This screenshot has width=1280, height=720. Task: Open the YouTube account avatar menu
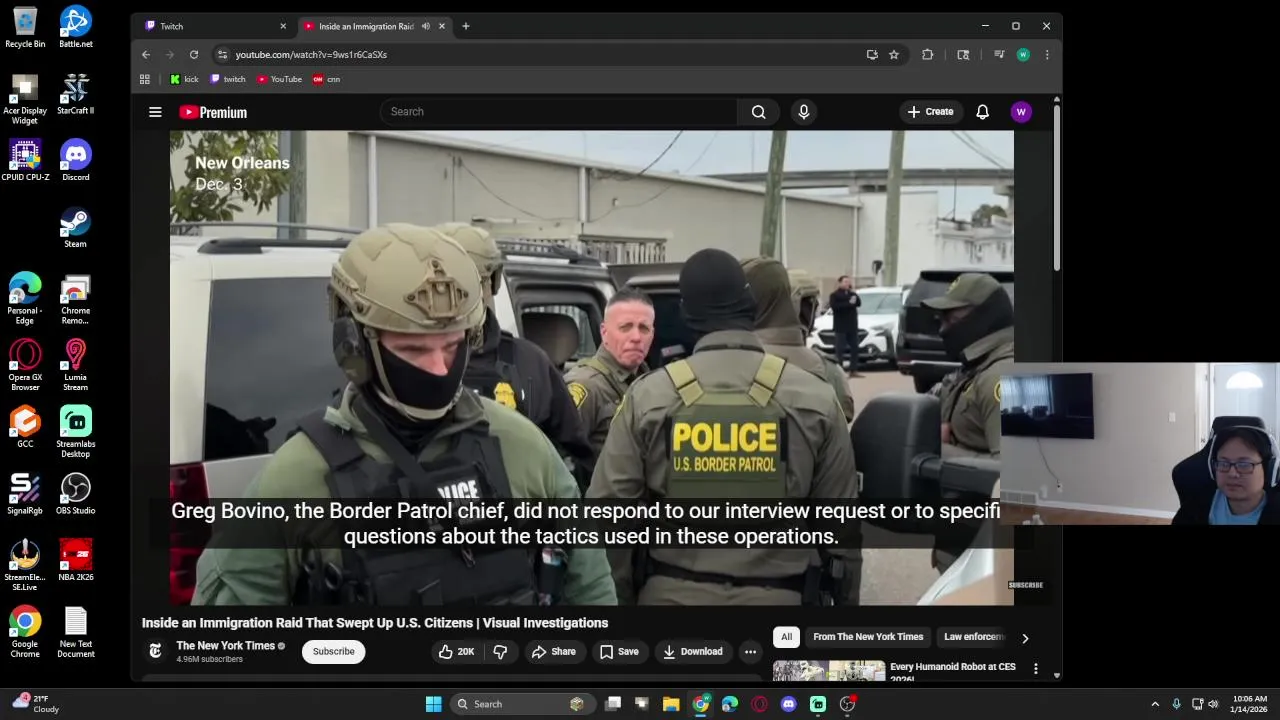point(1021,112)
